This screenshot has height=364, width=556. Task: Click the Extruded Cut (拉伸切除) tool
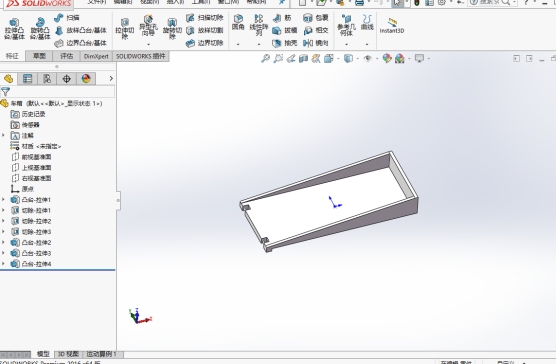pyautogui.click(x=124, y=29)
